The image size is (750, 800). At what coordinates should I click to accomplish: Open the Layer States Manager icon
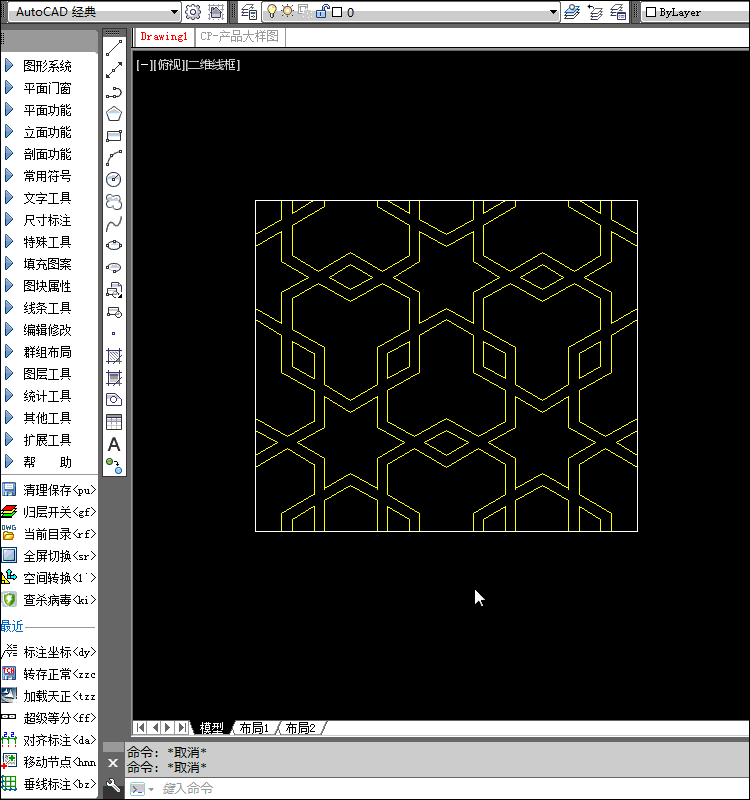pyautogui.click(x=618, y=12)
